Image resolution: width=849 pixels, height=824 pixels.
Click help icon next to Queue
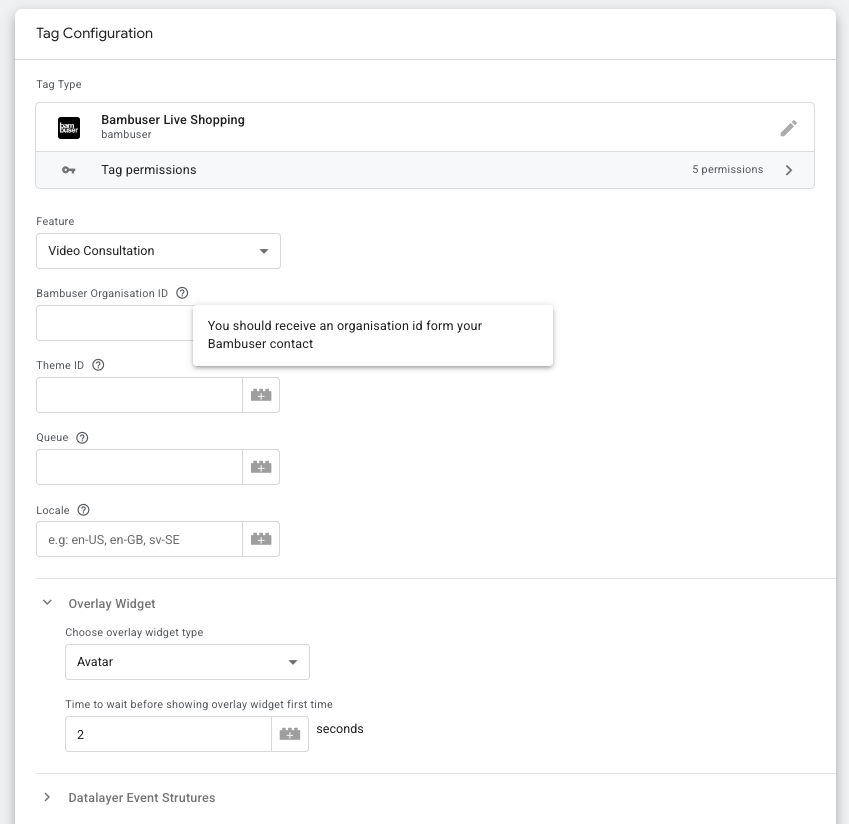[x=82, y=437]
